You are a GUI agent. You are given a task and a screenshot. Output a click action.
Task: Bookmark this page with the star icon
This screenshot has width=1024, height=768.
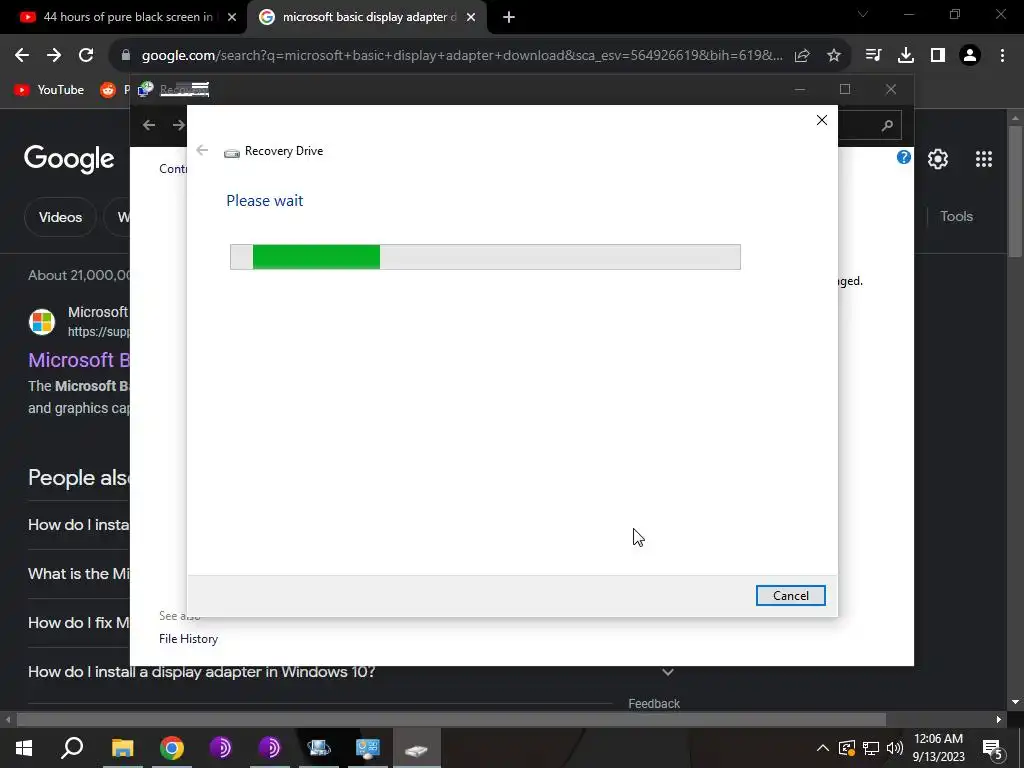834,56
